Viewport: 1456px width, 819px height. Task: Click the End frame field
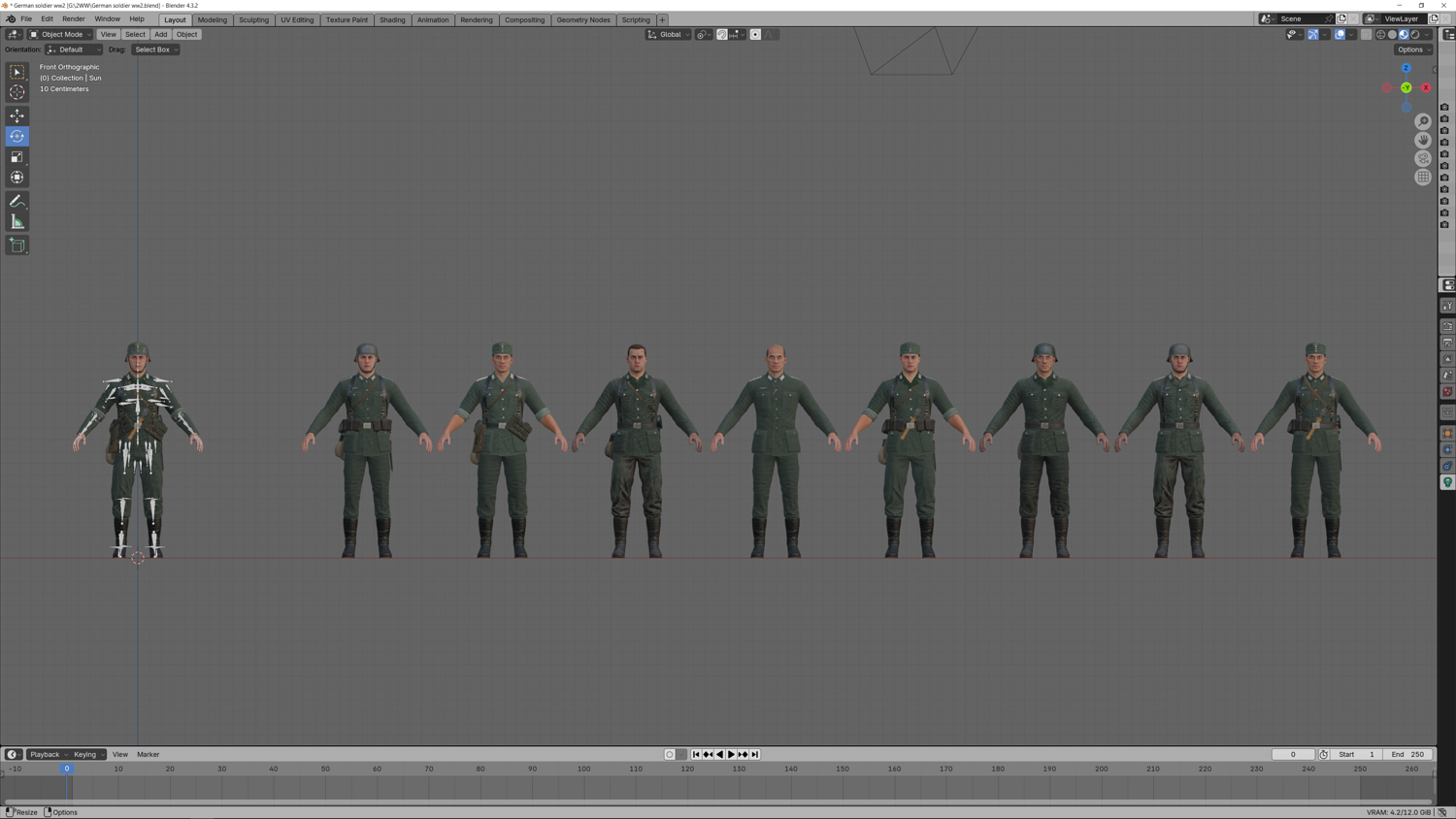[1408, 754]
